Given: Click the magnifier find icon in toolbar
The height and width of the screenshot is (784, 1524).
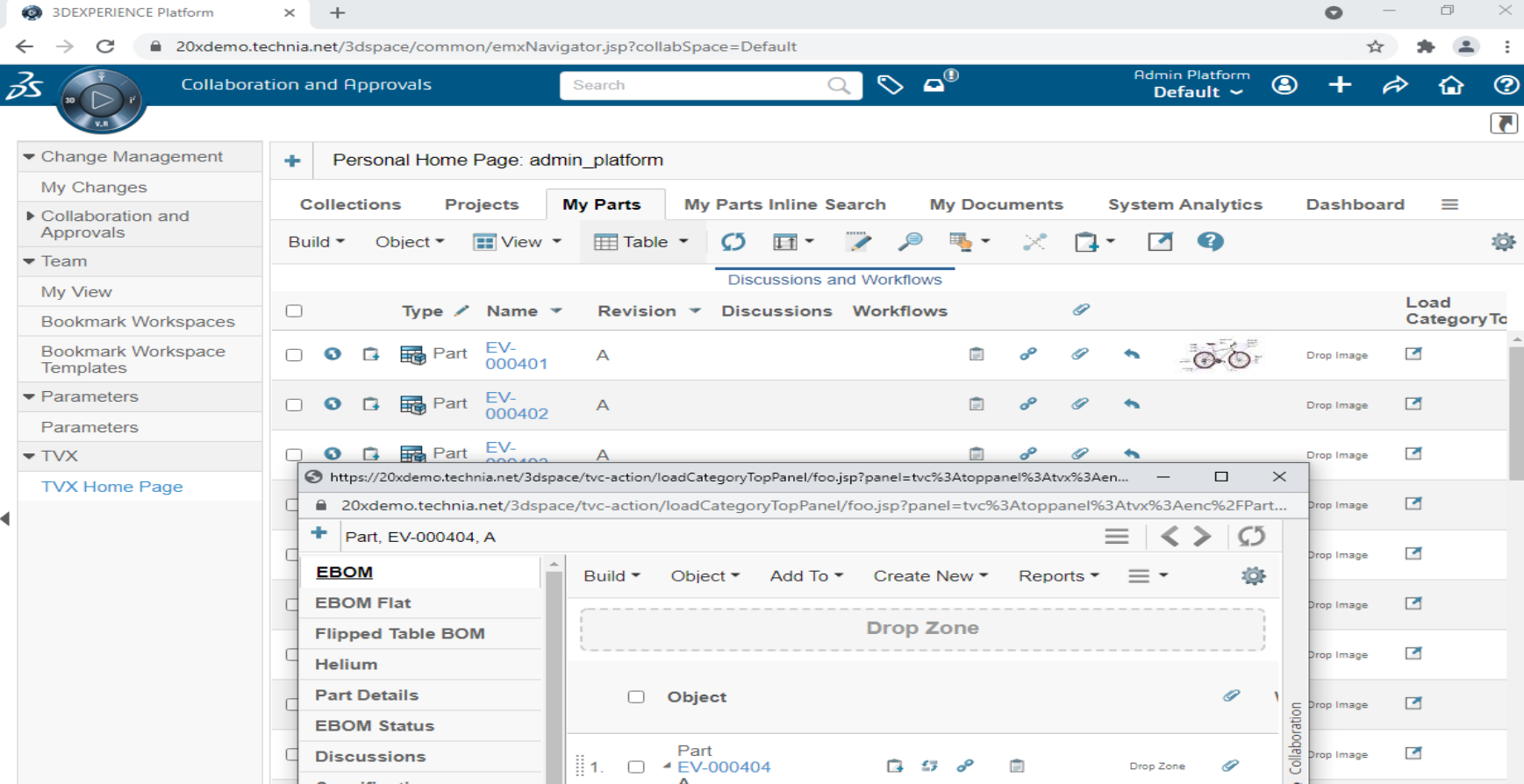Looking at the screenshot, I should [910, 242].
